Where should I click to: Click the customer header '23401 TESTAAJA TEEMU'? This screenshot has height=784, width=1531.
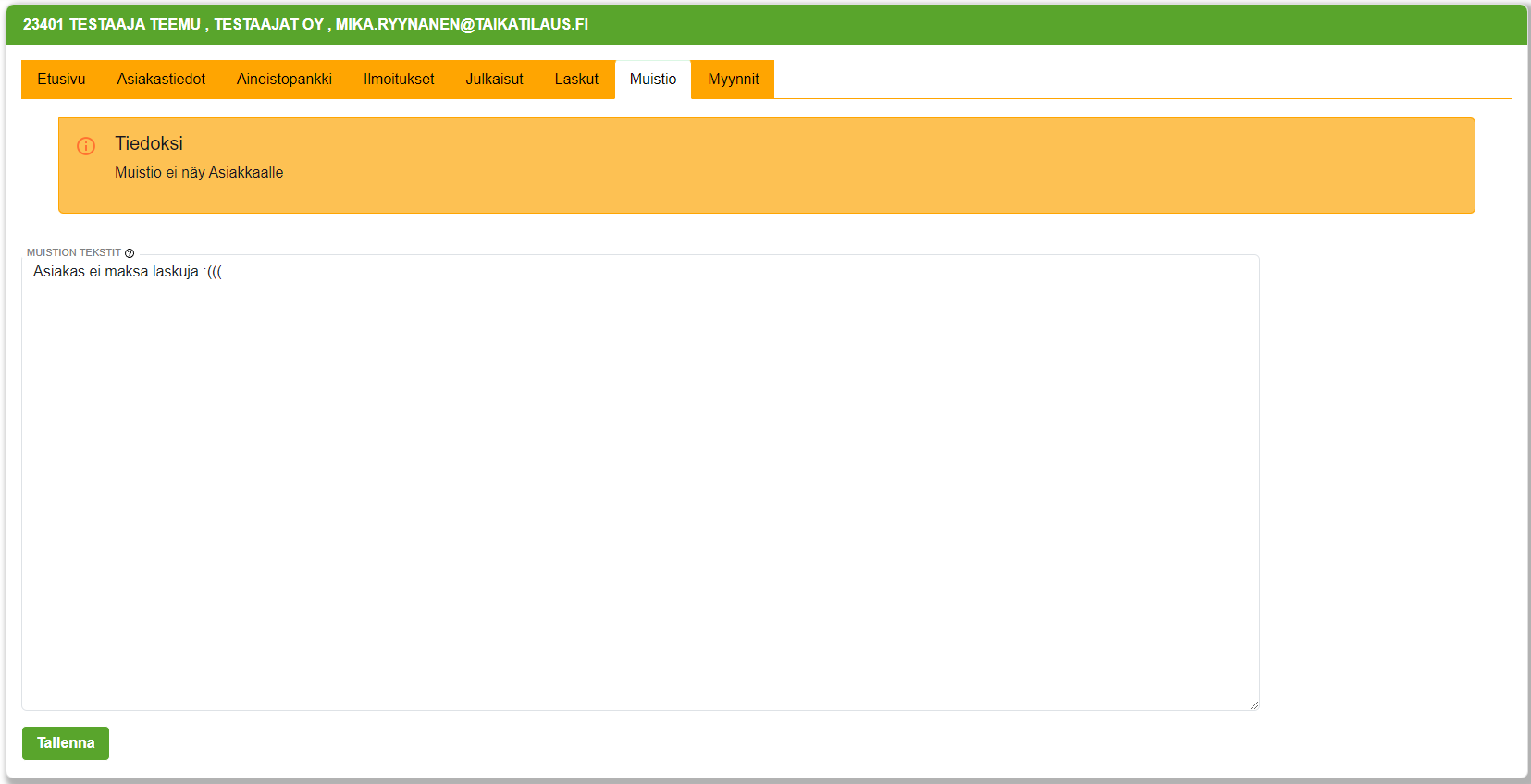point(112,25)
